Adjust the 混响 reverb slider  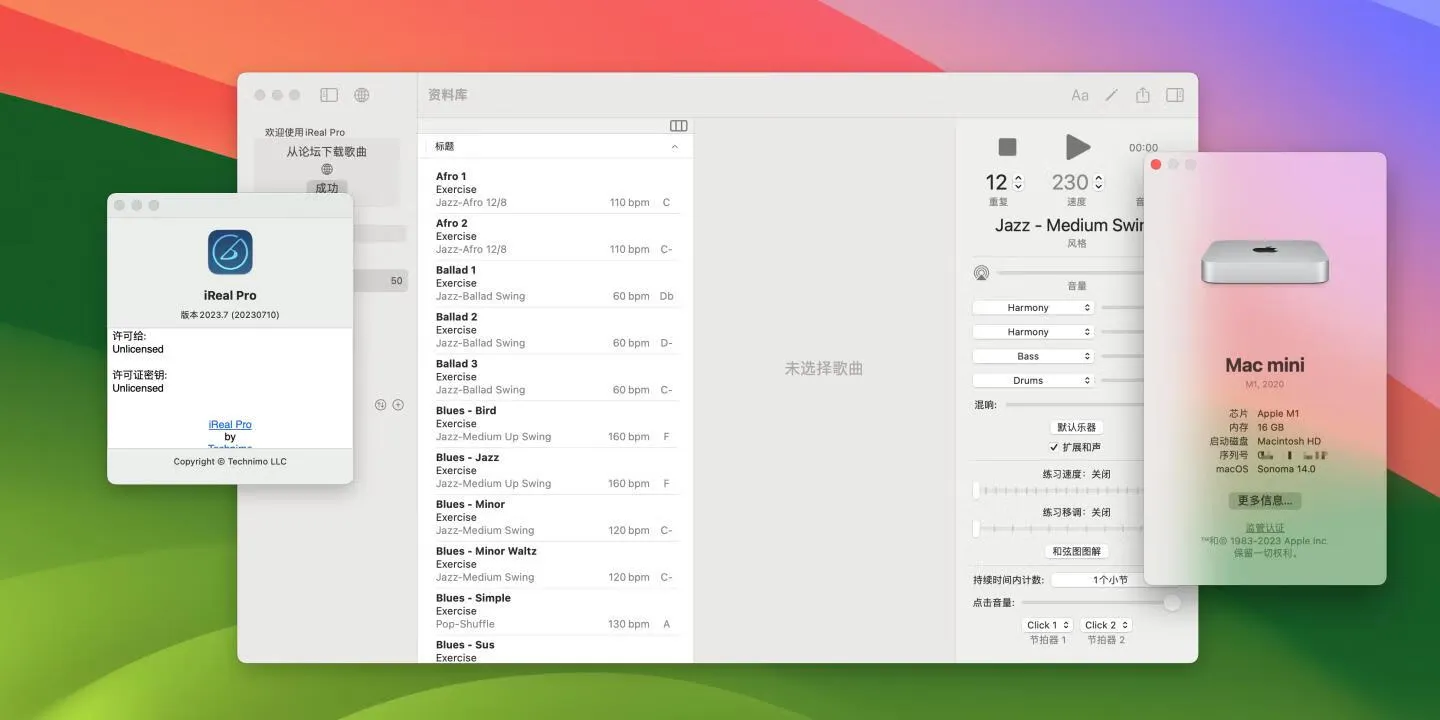coord(1075,405)
